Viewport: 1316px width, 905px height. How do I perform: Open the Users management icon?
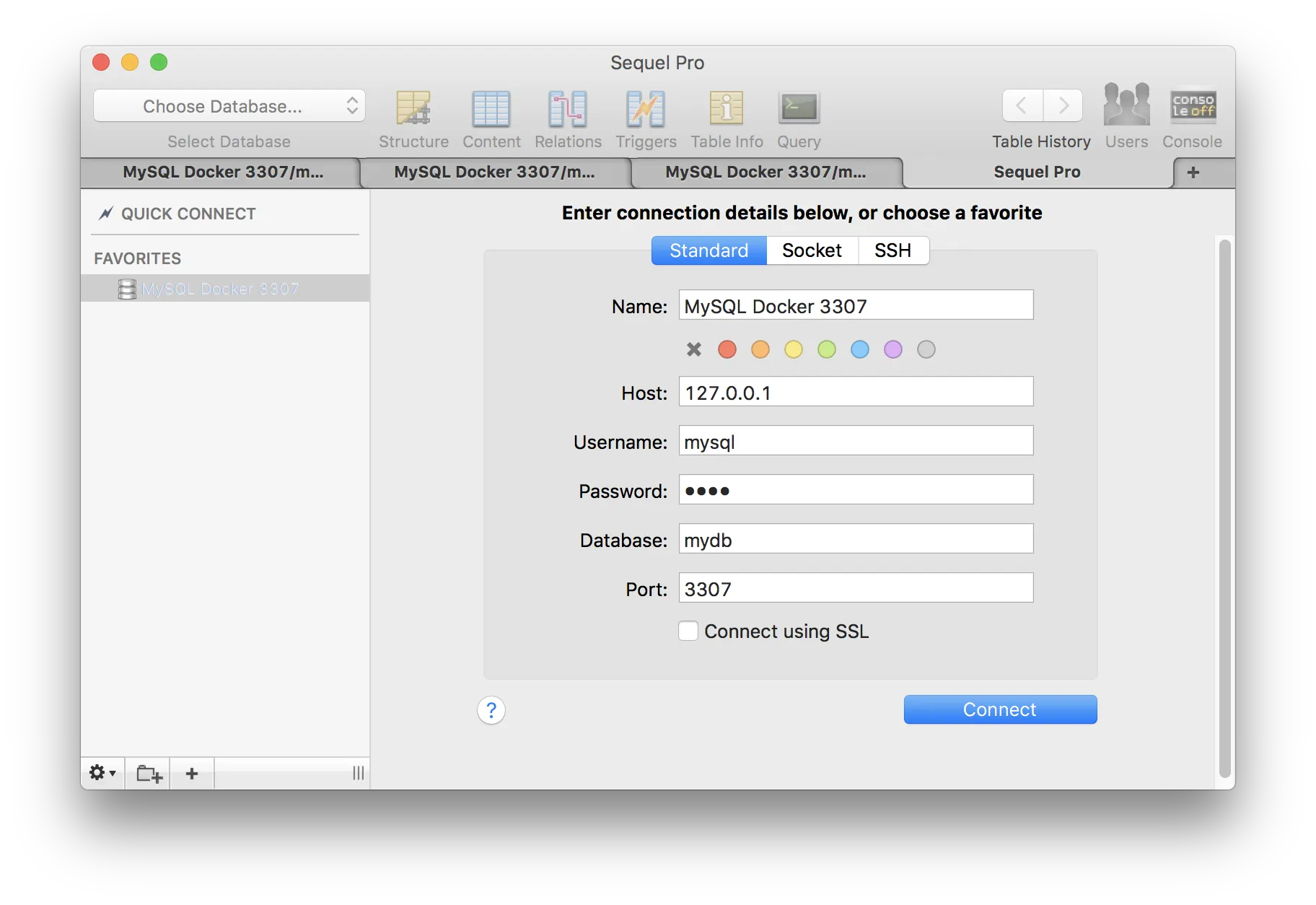(x=1126, y=105)
